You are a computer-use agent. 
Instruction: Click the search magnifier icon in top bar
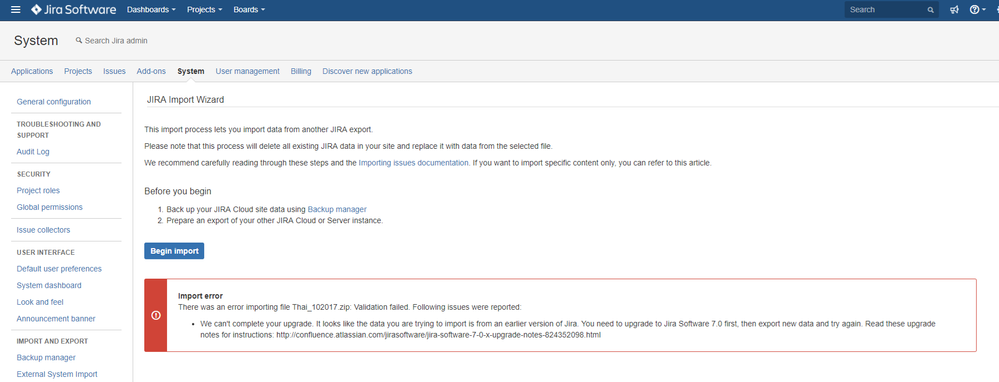coord(930,10)
